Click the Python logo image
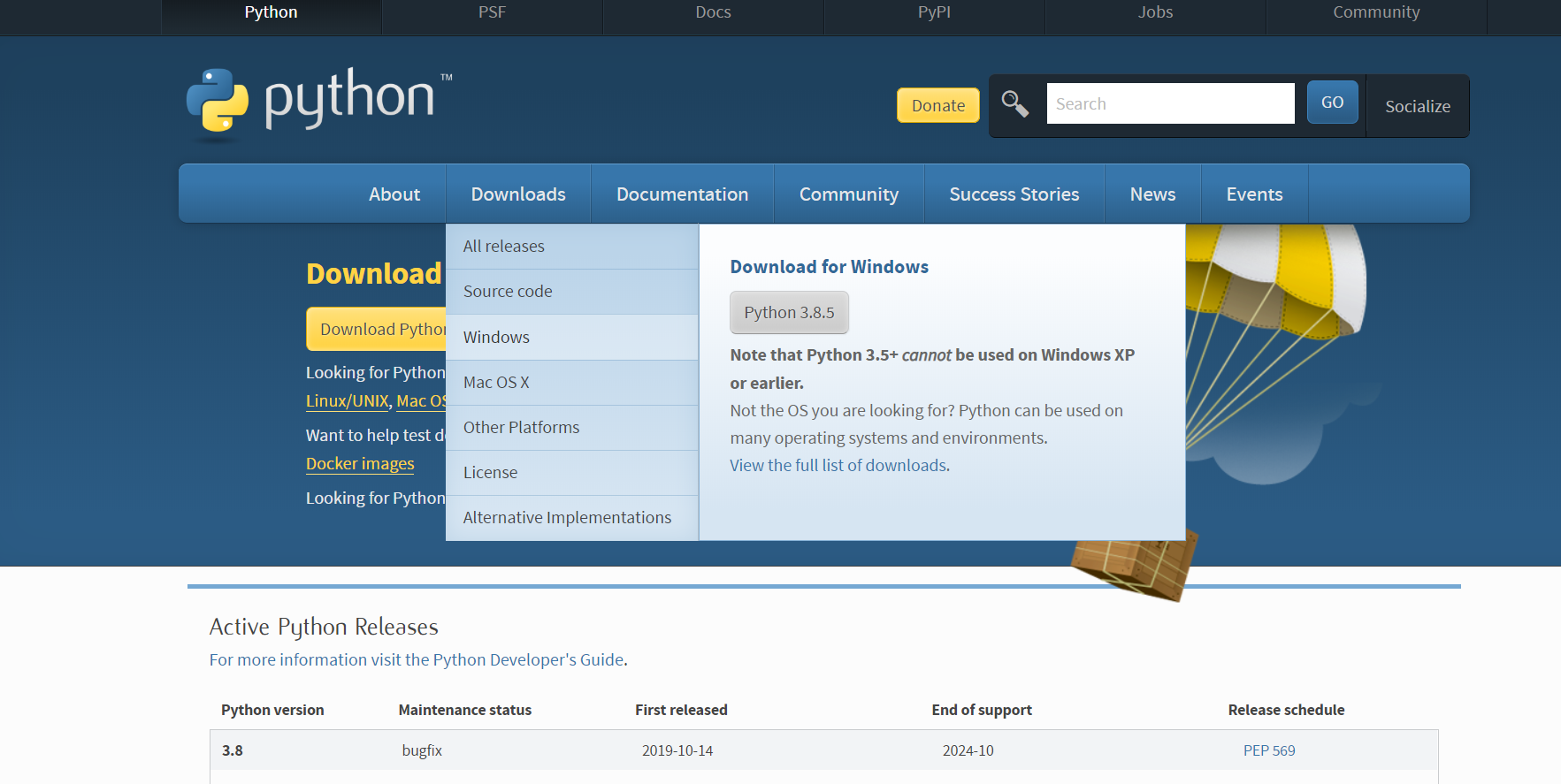Screen dimensions: 1561x784 click(319, 104)
